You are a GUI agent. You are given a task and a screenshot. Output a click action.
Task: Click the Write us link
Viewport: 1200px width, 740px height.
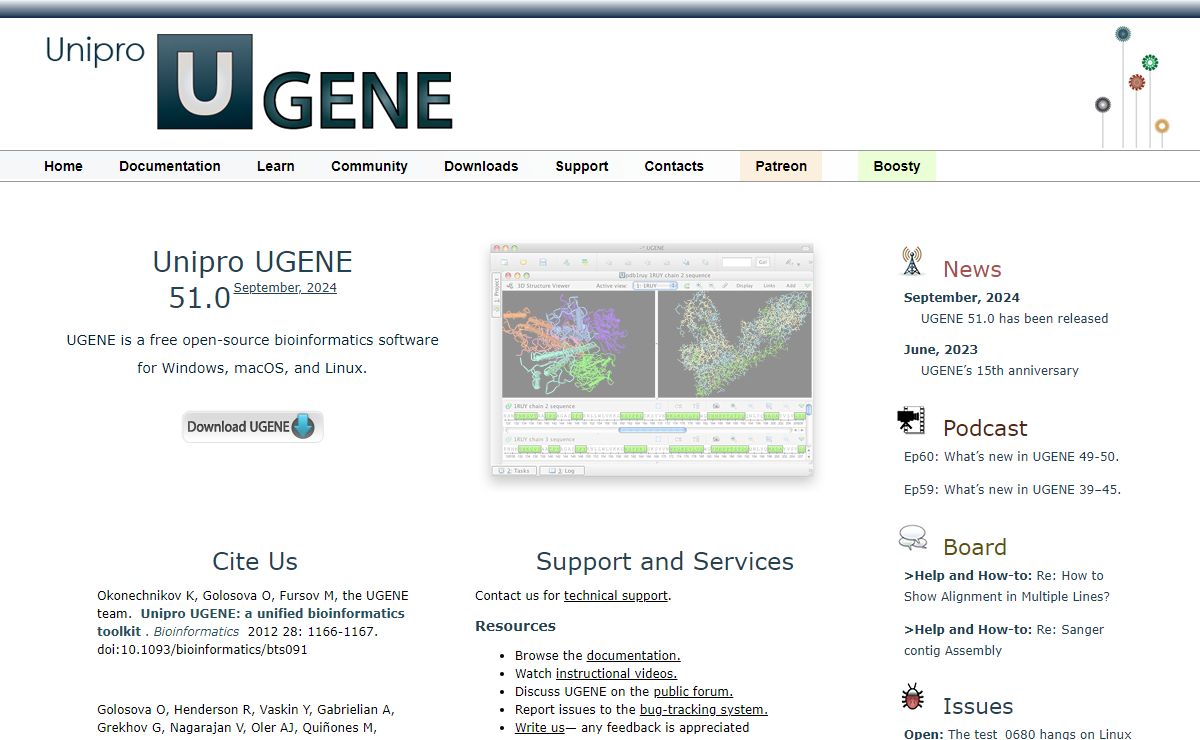(540, 727)
